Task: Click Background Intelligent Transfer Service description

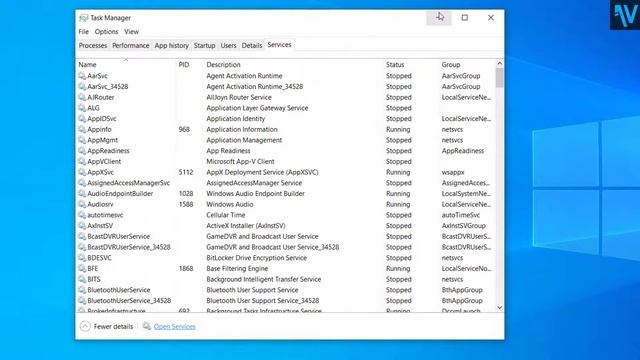Action: pyautogui.click(x=264, y=279)
